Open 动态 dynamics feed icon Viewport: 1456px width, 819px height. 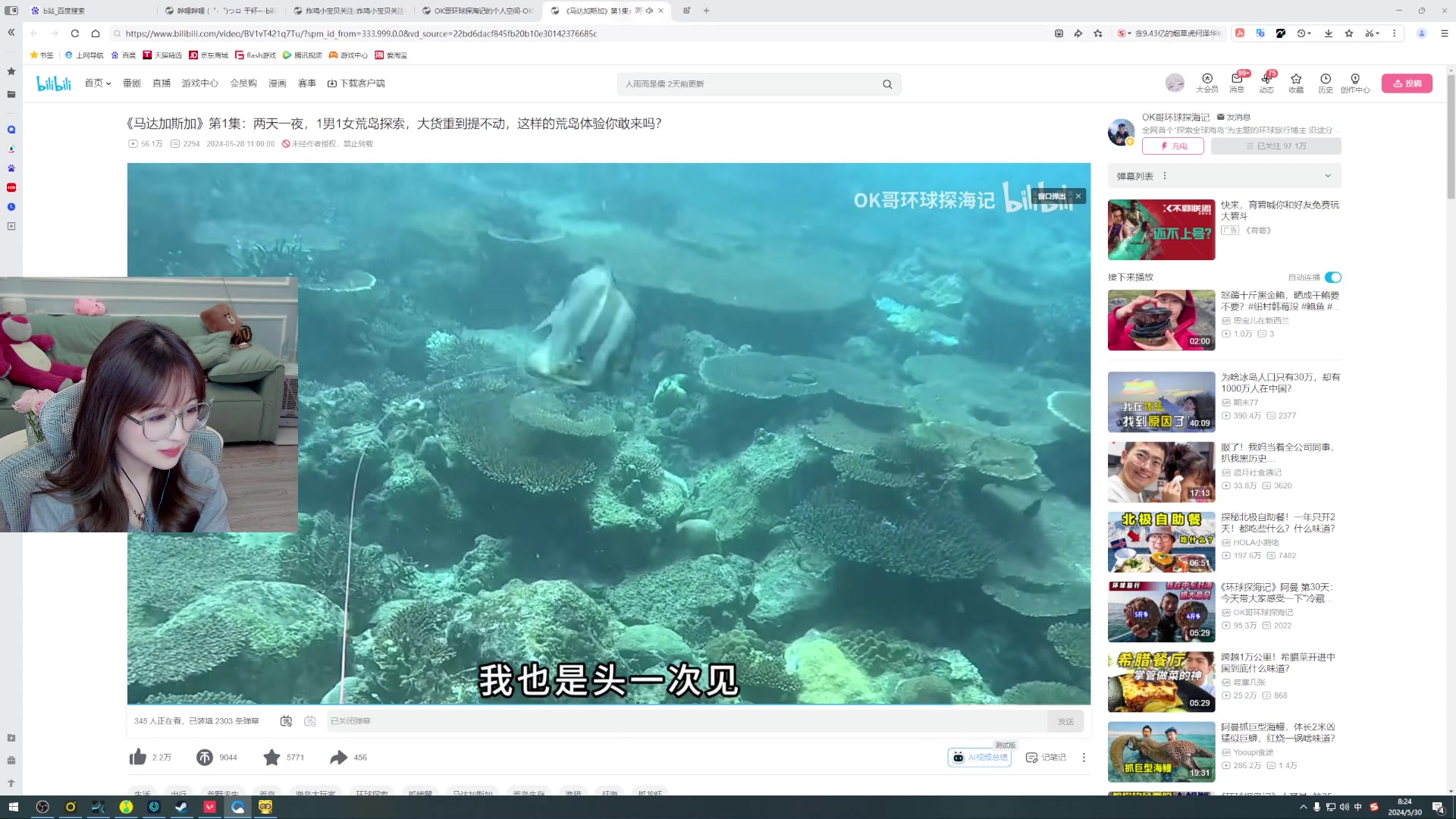pyautogui.click(x=1266, y=83)
